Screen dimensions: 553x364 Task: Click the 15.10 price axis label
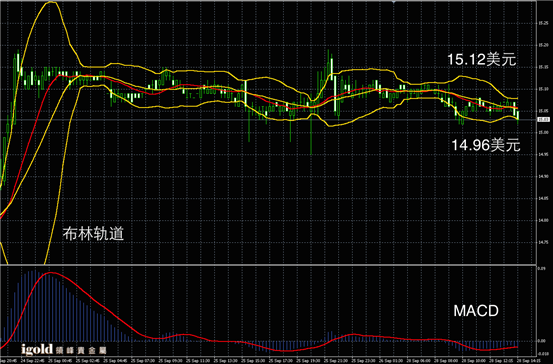pyautogui.click(x=543, y=89)
